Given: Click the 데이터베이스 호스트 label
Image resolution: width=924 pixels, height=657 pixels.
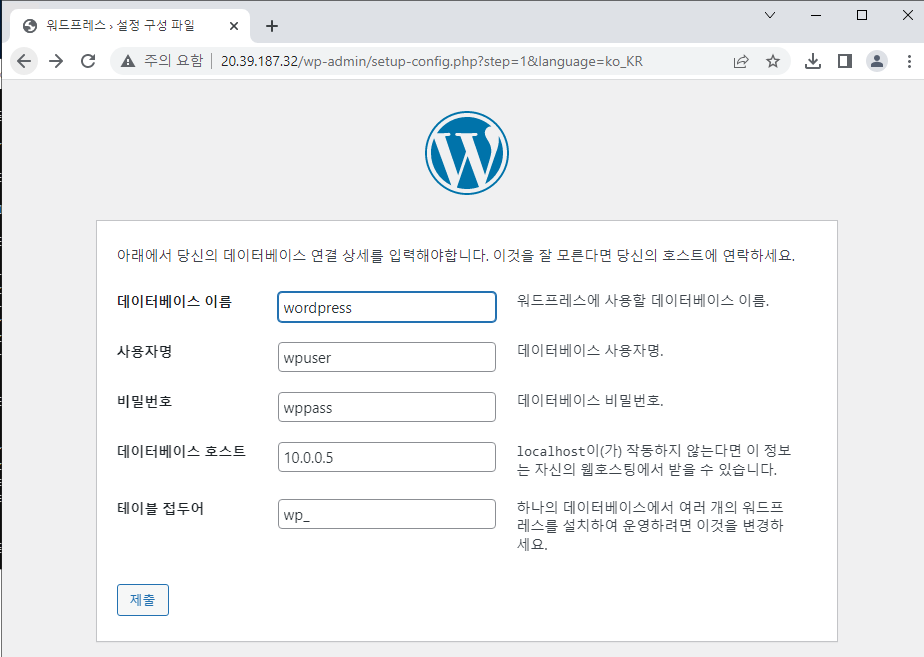Looking at the screenshot, I should pos(182,452).
